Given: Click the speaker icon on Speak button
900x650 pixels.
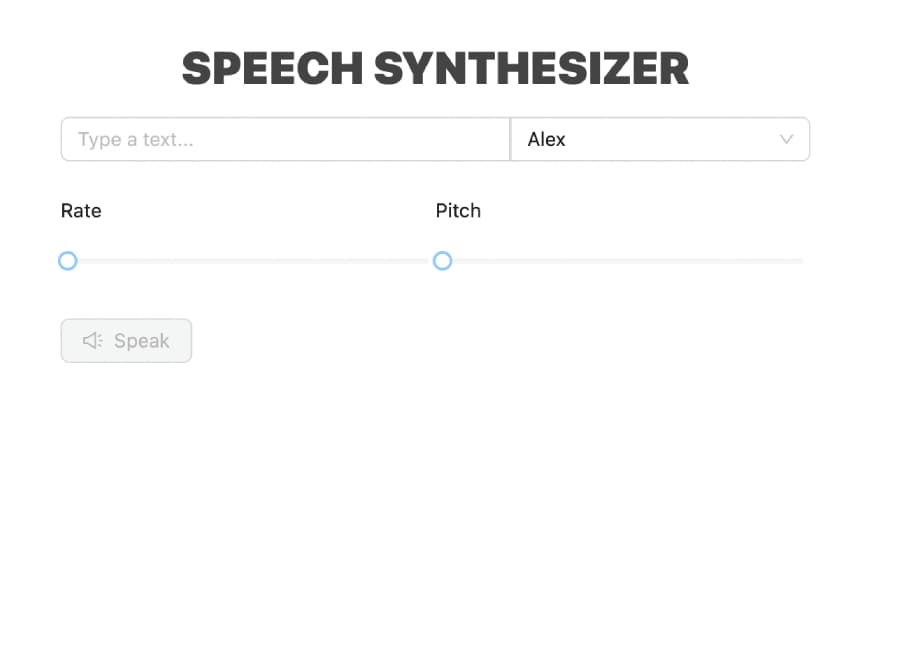Looking at the screenshot, I should 92,341.
